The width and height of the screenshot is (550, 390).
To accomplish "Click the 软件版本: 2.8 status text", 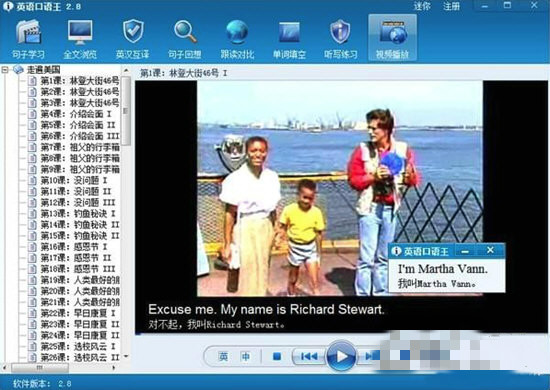I will (x=42, y=383).
